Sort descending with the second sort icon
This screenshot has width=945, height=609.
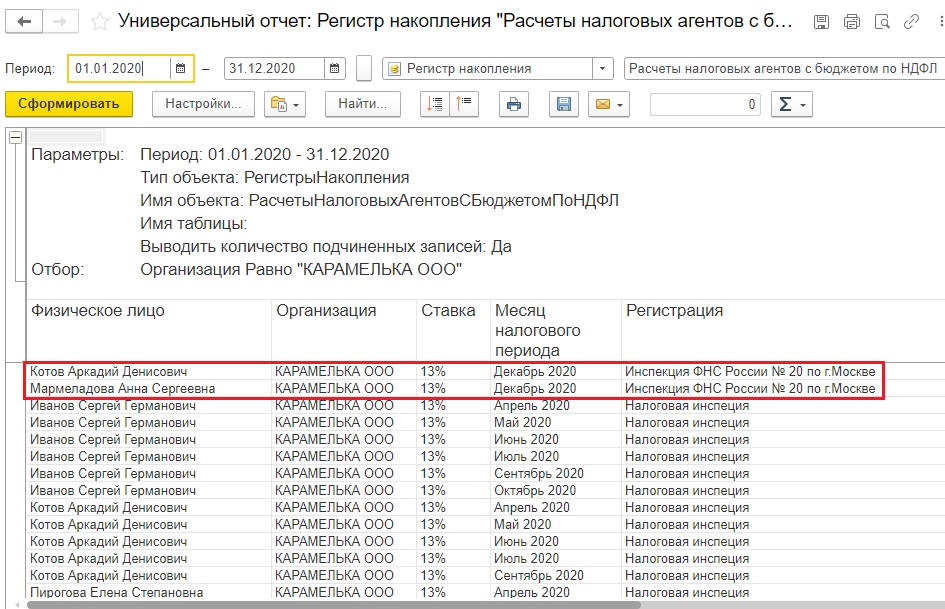point(464,104)
